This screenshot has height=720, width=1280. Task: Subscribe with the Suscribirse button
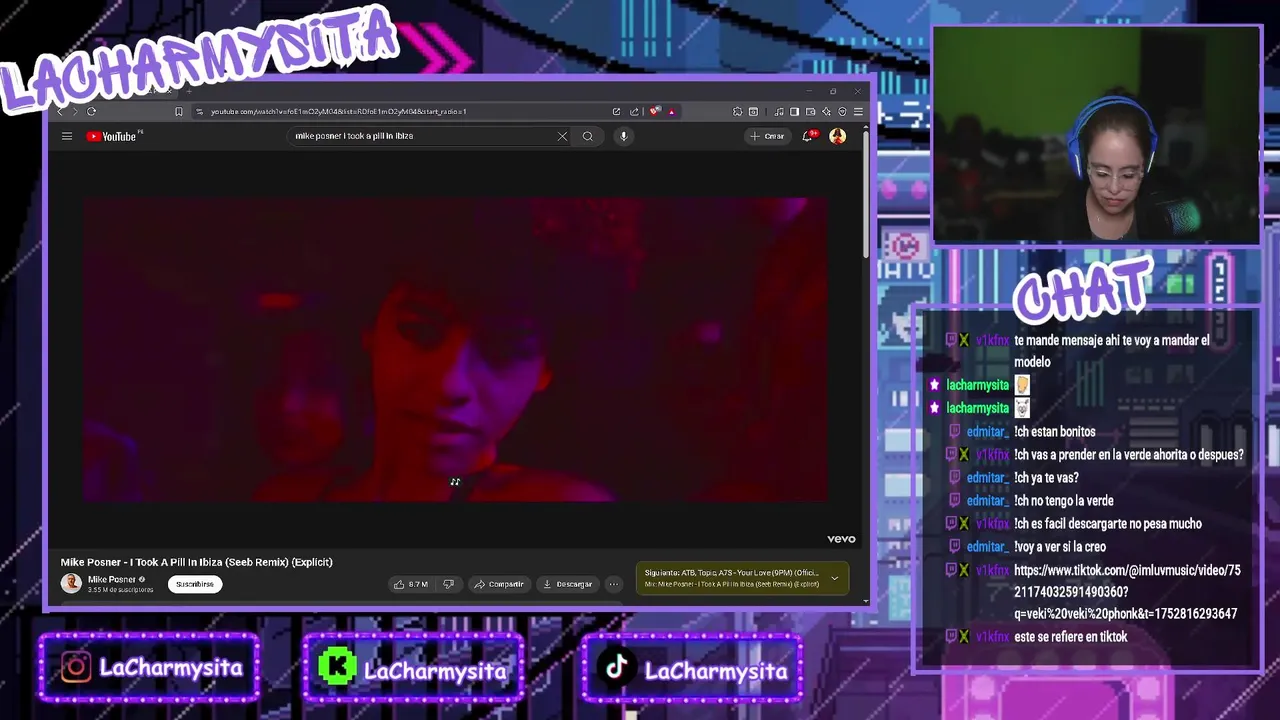point(195,584)
